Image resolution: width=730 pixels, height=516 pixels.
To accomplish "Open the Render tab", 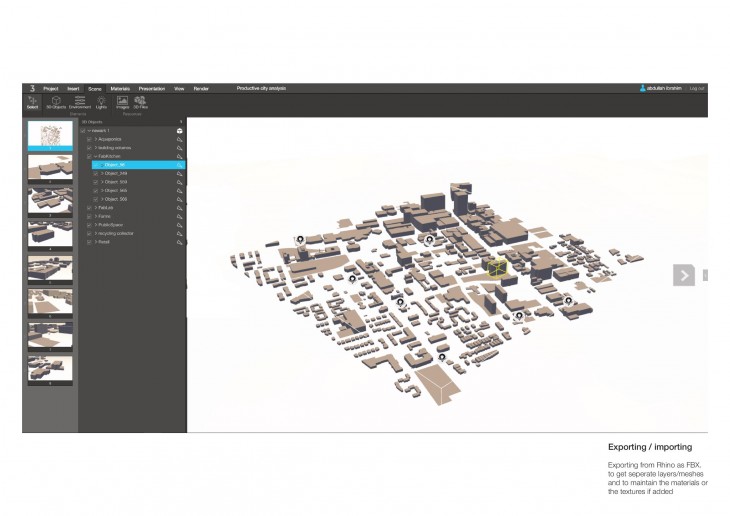I will coord(201,89).
